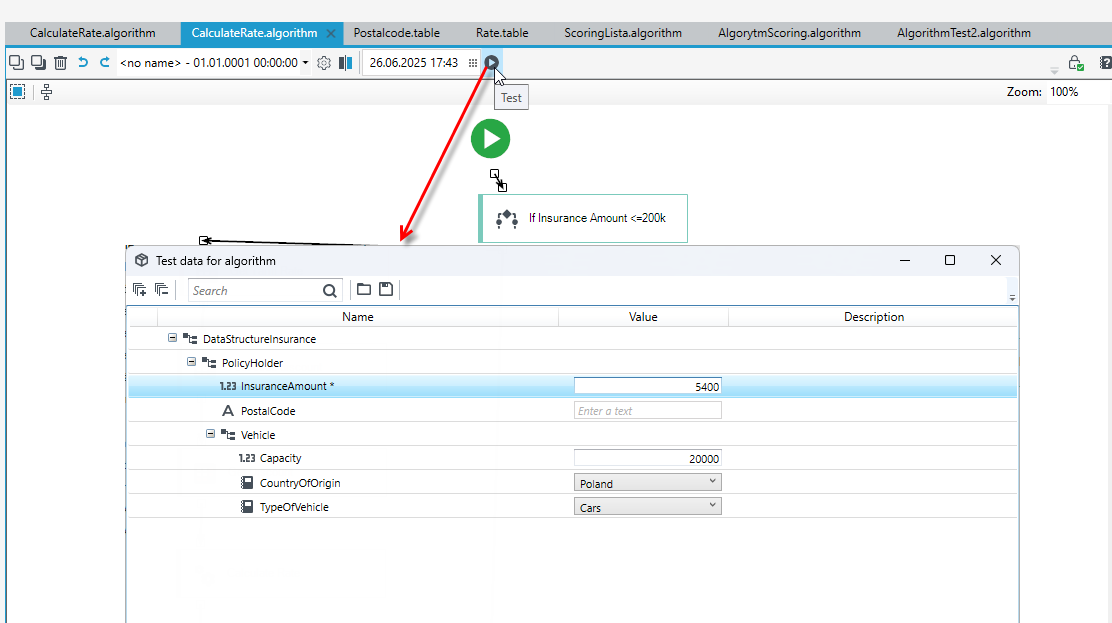Click the help question mark icon
The height and width of the screenshot is (623, 1112).
click(1105, 62)
